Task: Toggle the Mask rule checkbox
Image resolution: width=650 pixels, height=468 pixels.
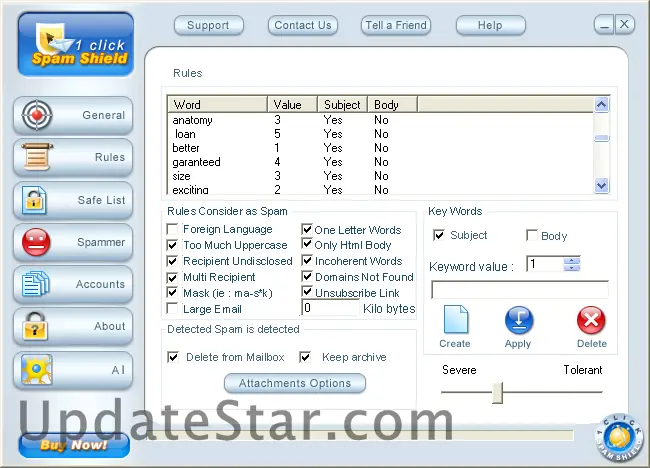Action: pos(172,293)
